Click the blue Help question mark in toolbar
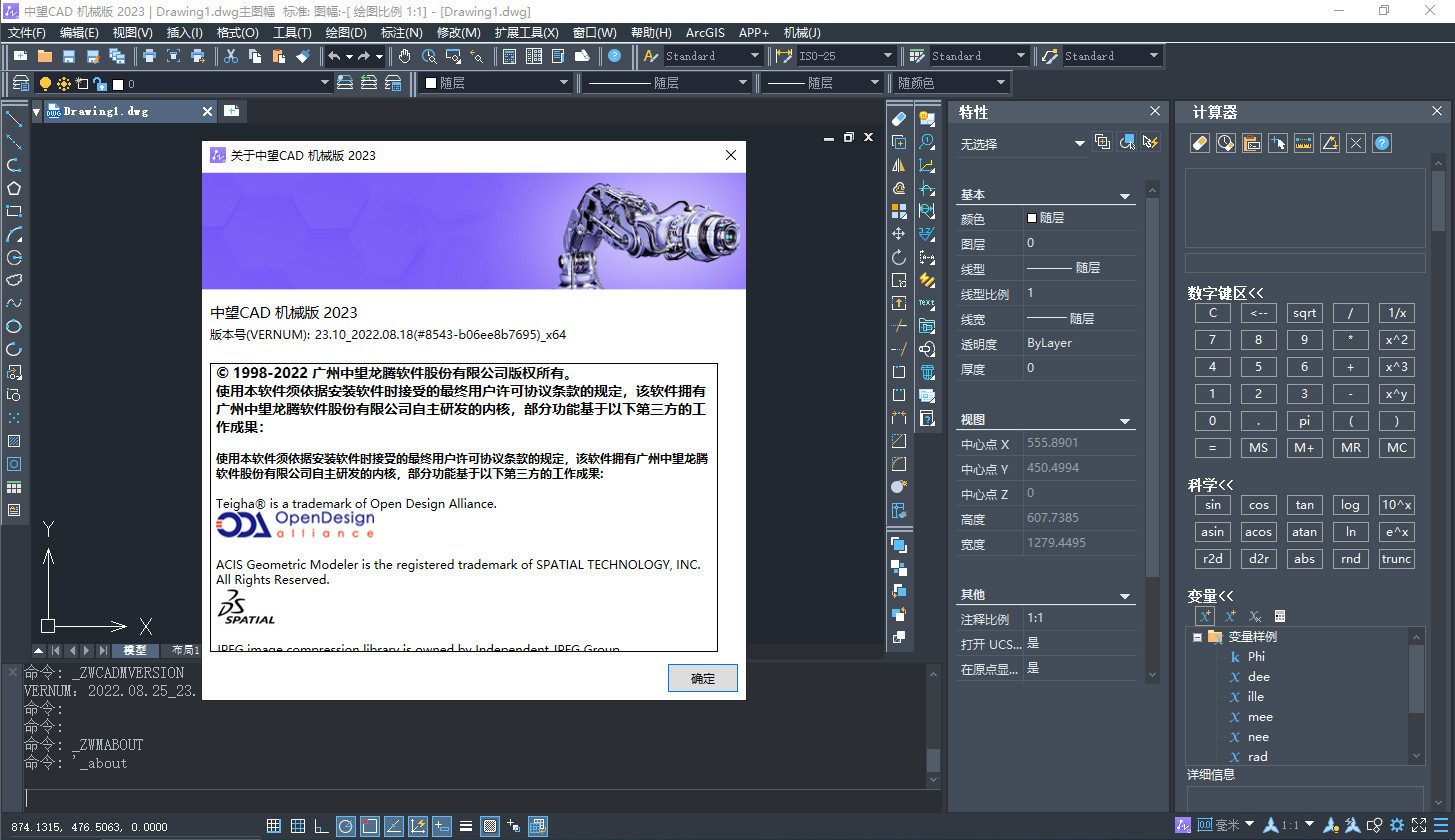Screen dimensions: 1455x840 (614, 56)
